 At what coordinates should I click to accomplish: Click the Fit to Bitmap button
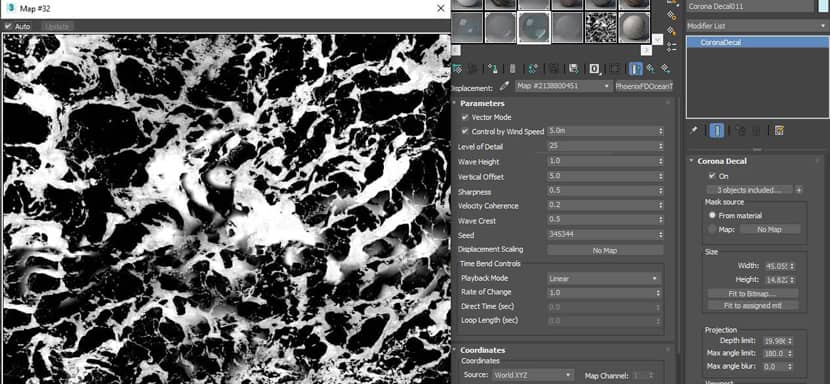point(753,293)
